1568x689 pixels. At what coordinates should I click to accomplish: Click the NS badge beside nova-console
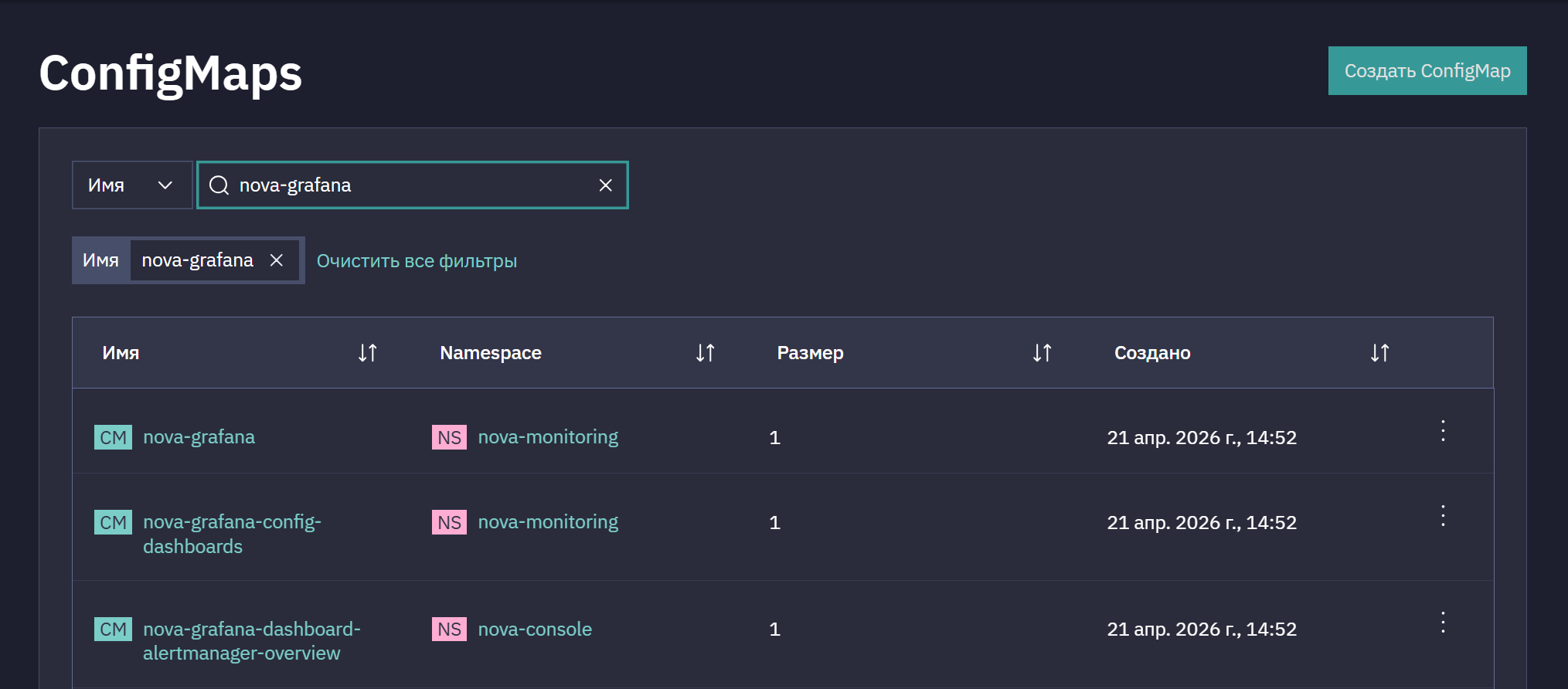tap(449, 630)
